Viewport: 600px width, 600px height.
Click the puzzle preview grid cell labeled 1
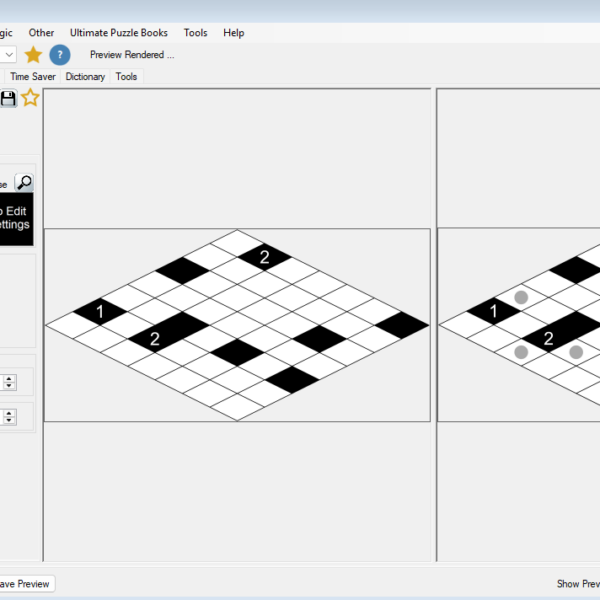pyautogui.click(x=100, y=313)
